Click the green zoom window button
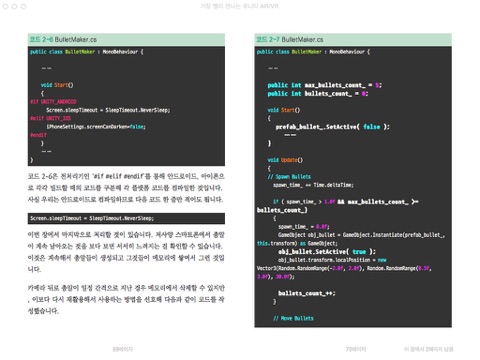480x360 pixels. [x=23, y=6]
